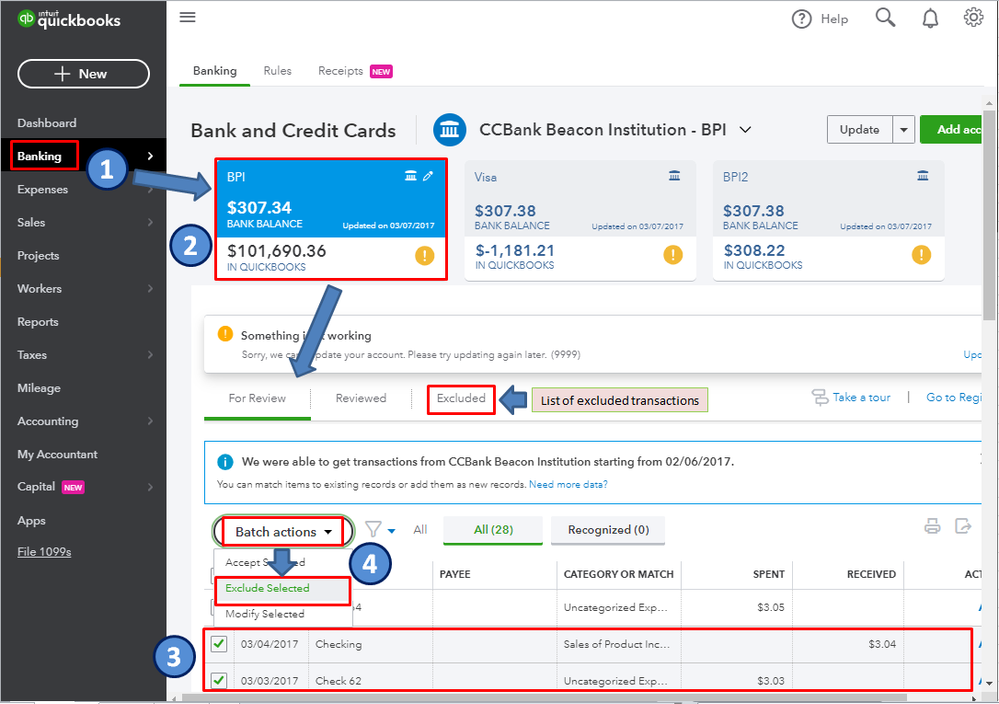Select the Visa account card

pos(580,220)
